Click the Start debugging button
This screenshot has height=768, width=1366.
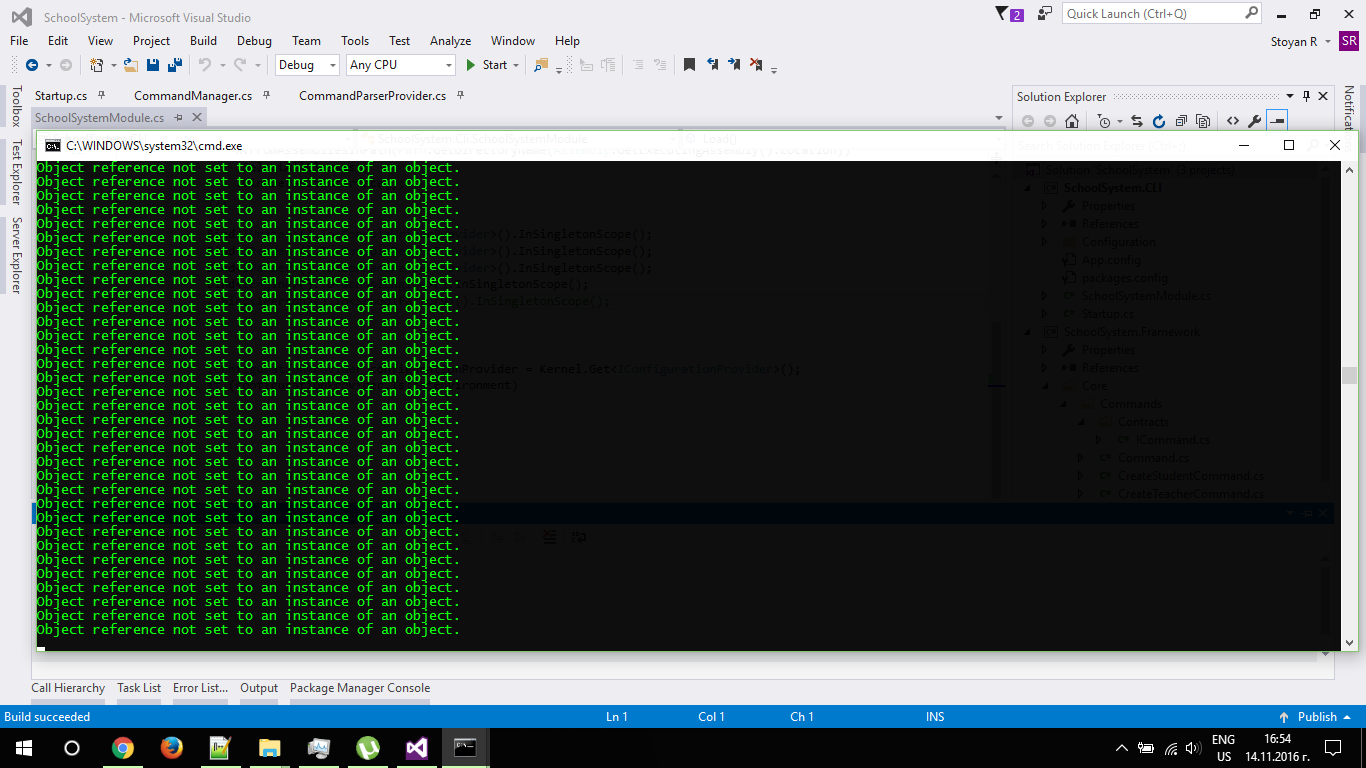[x=487, y=65]
